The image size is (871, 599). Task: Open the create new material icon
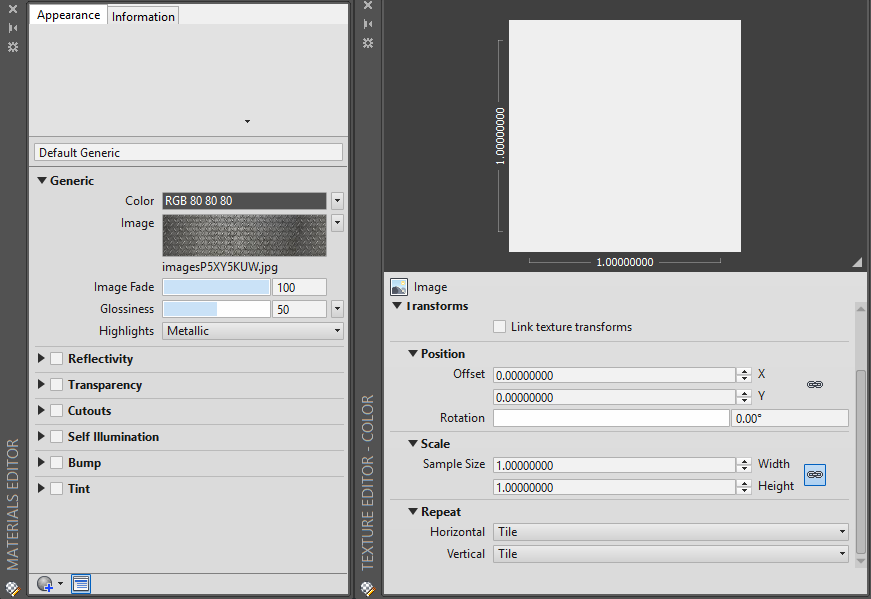pyautogui.click(x=44, y=583)
